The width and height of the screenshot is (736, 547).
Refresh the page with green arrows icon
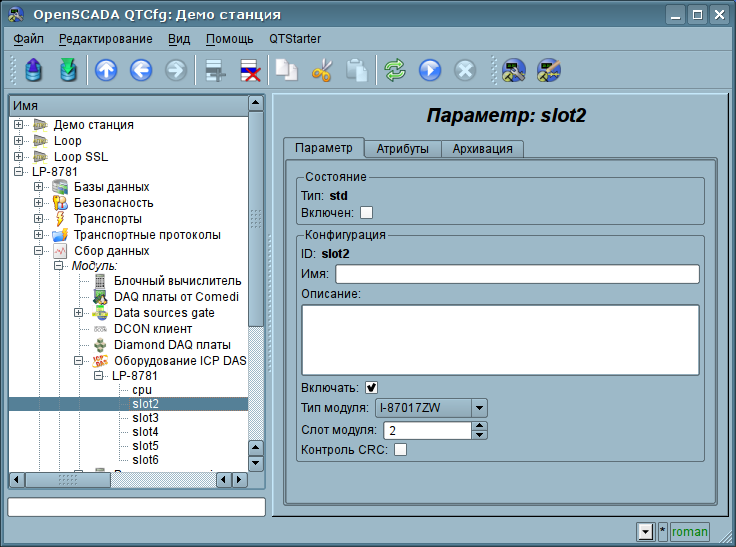pos(395,70)
